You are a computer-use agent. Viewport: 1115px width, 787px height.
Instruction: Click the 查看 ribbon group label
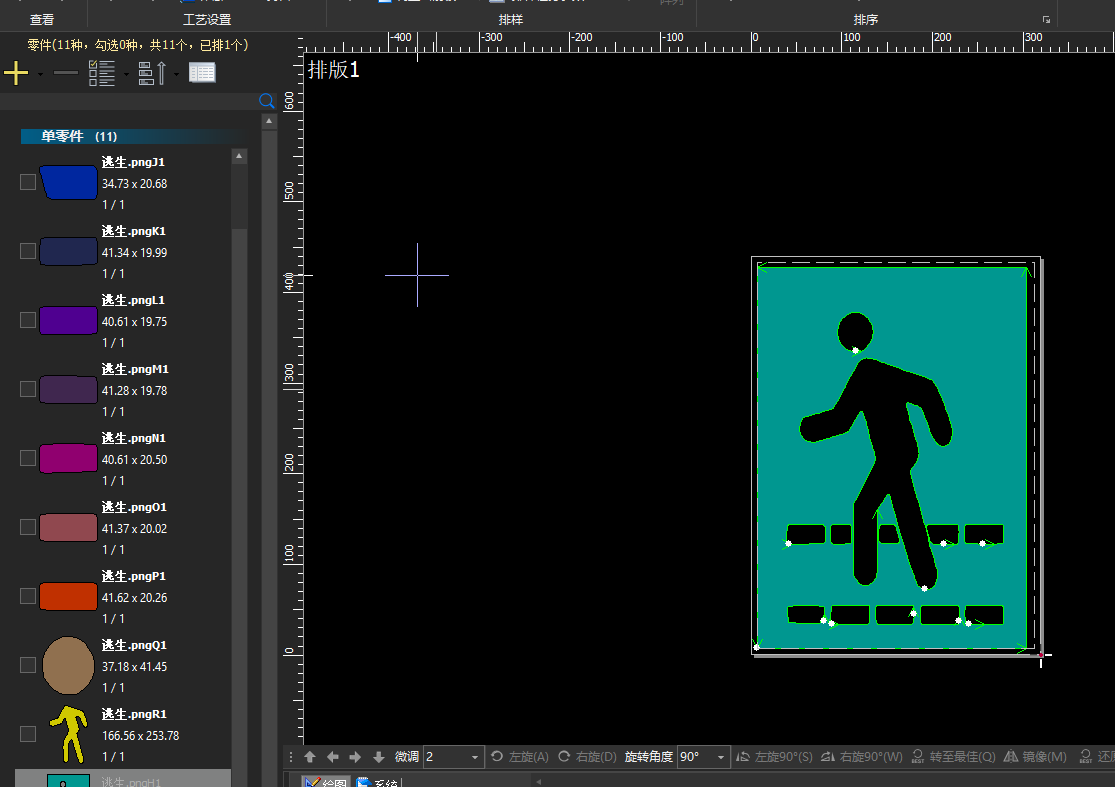click(x=42, y=20)
